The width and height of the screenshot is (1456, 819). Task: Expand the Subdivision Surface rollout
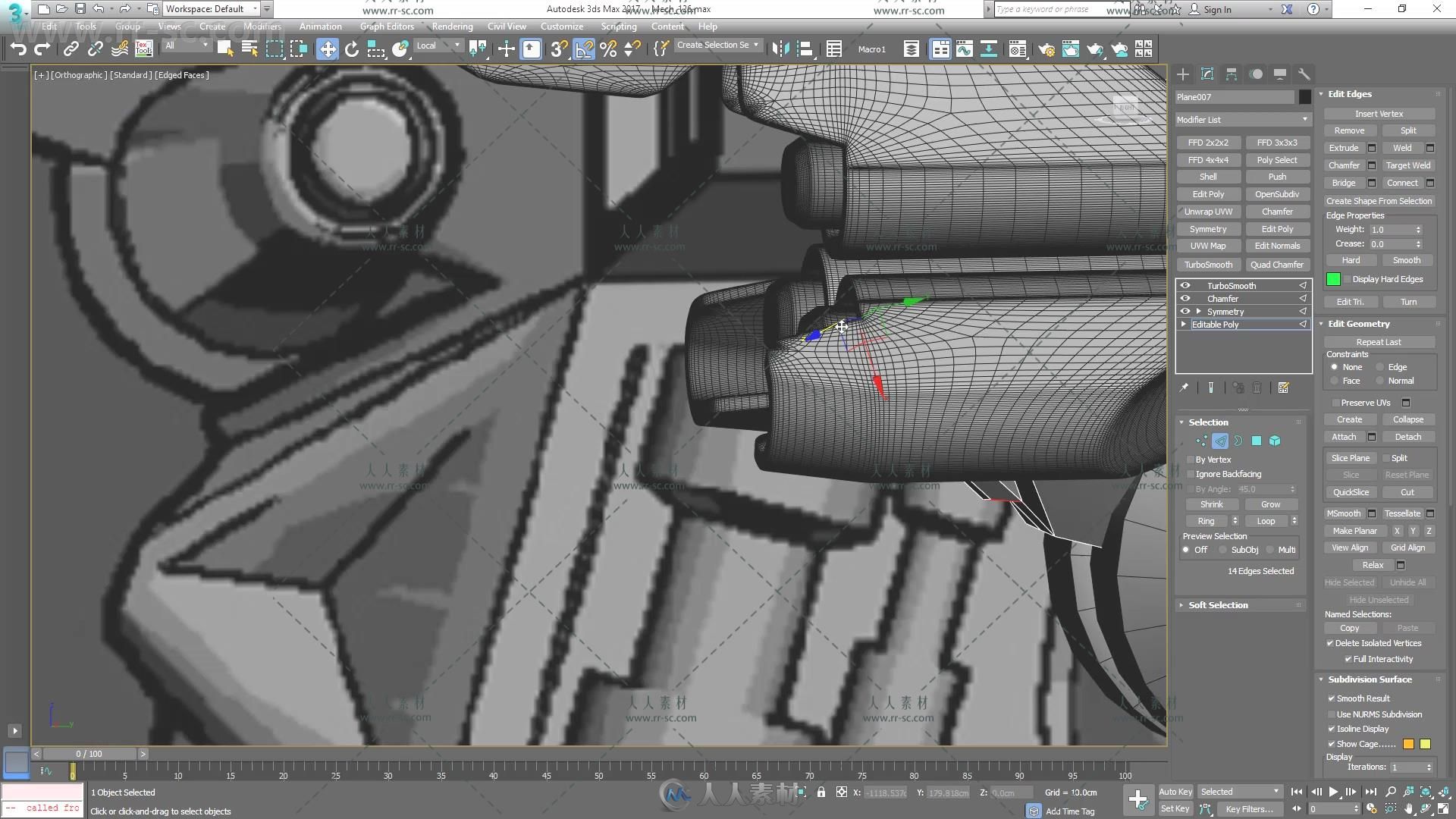pyautogui.click(x=1367, y=678)
